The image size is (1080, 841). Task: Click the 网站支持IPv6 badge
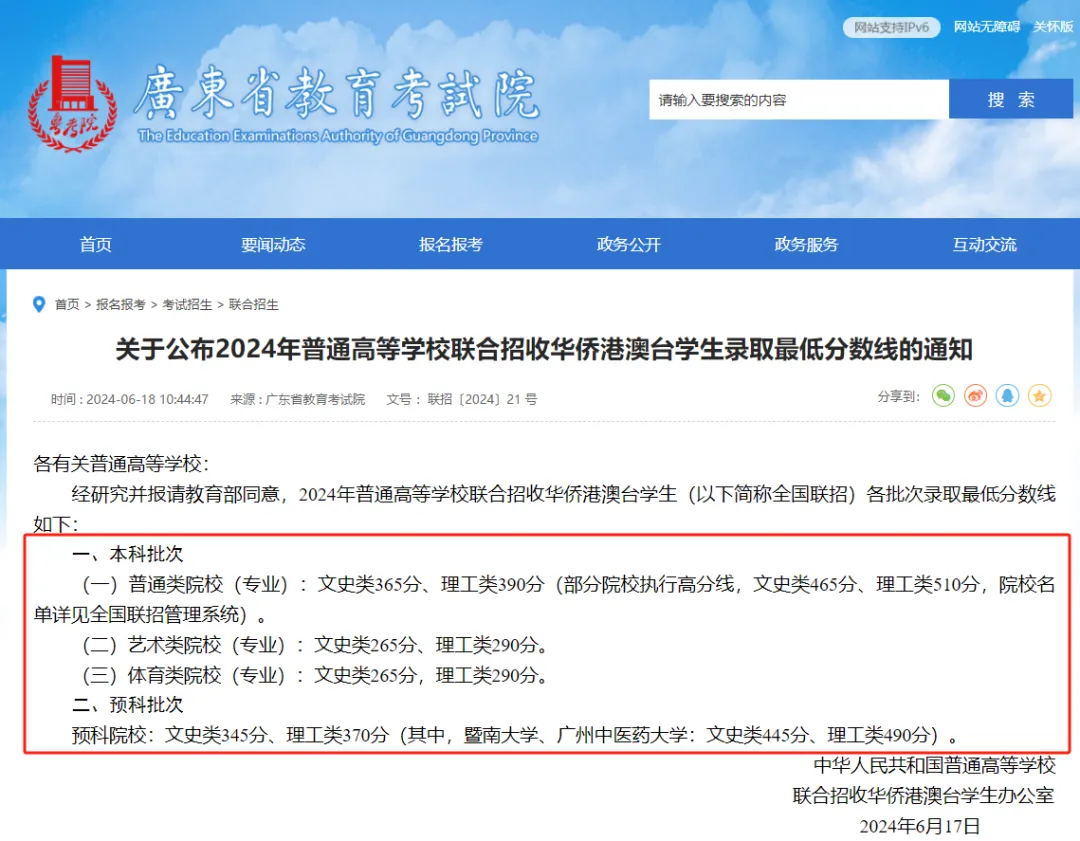[x=891, y=27]
